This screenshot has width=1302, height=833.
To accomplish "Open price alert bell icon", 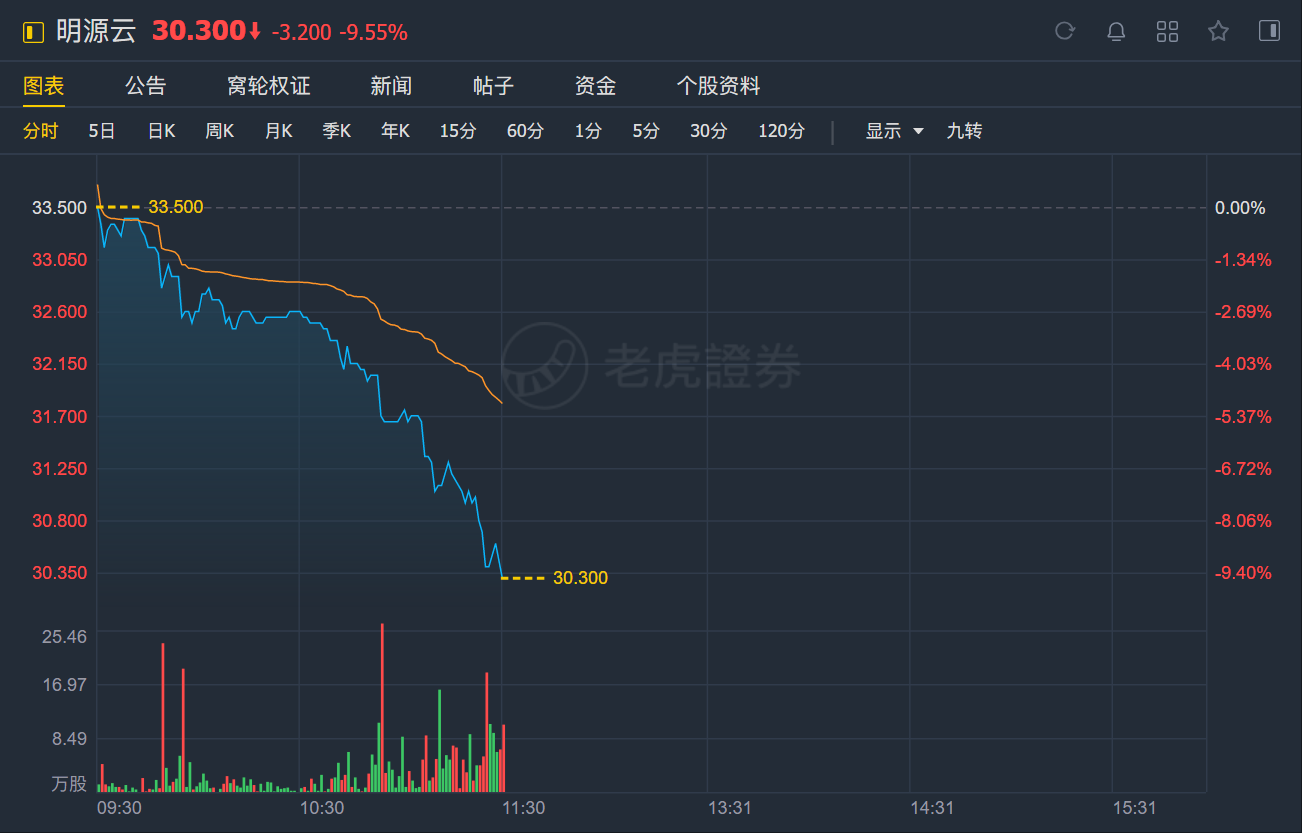I will tap(1116, 31).
